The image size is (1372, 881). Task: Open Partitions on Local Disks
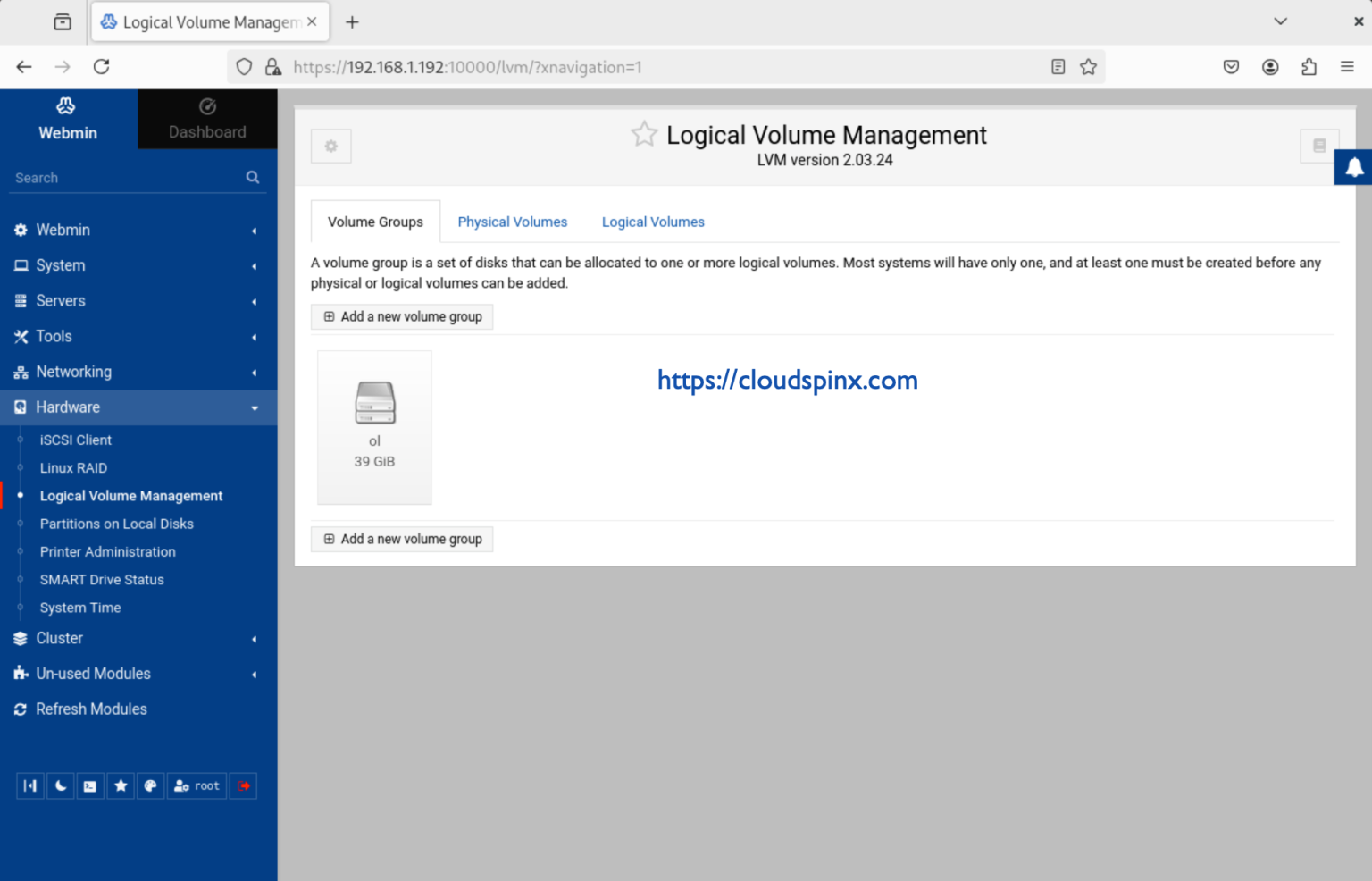click(116, 524)
